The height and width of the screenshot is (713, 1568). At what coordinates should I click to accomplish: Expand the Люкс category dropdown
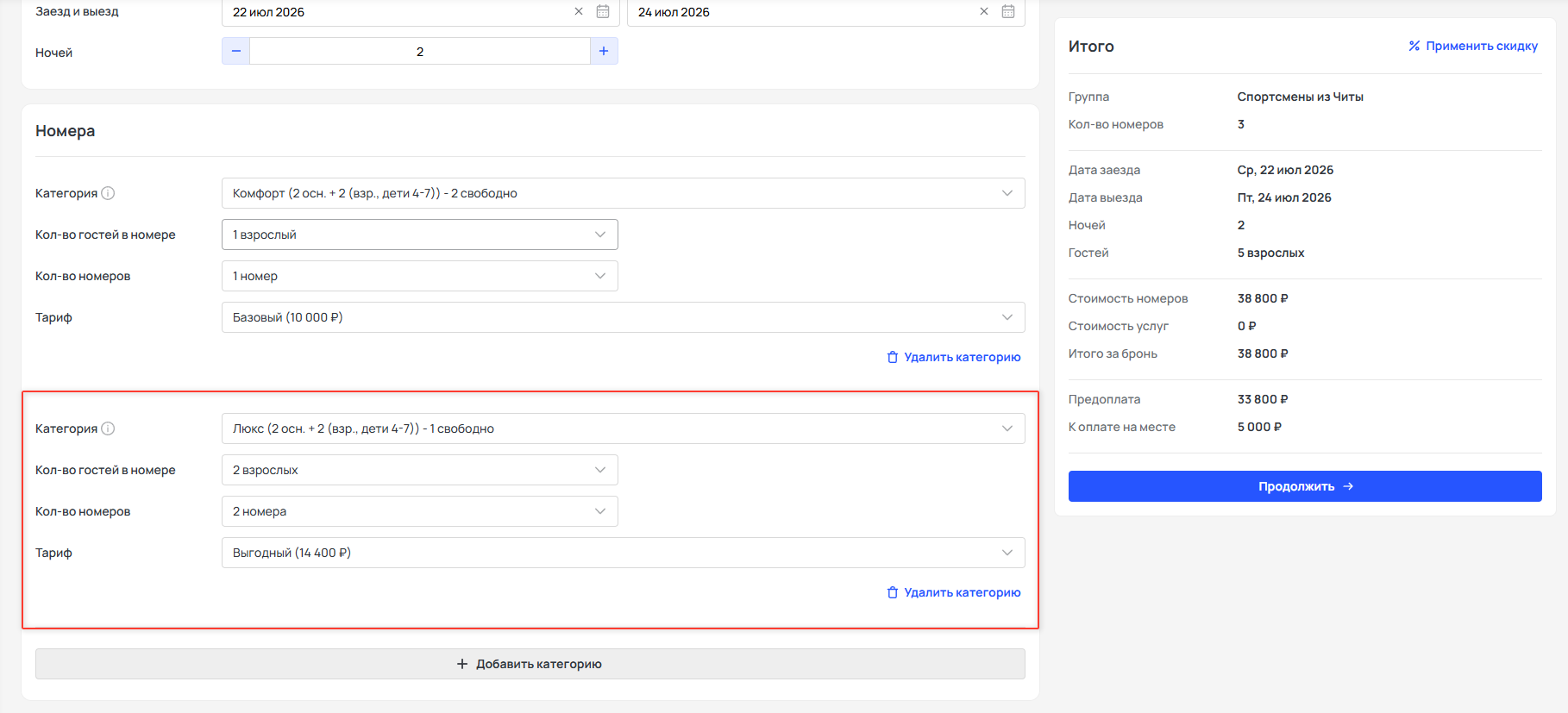[x=623, y=428]
